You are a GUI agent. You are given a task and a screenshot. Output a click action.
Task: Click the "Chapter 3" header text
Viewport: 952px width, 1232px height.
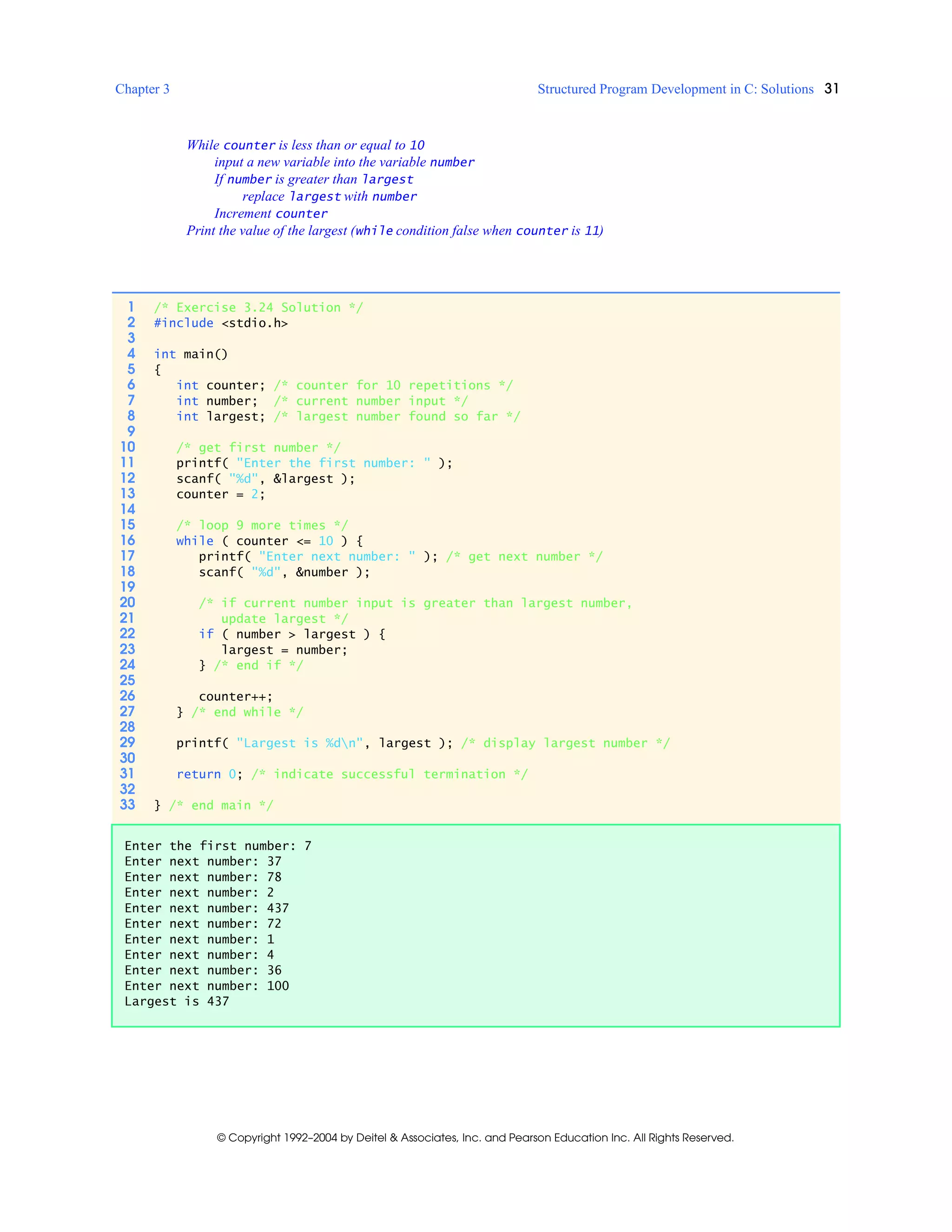pos(142,89)
